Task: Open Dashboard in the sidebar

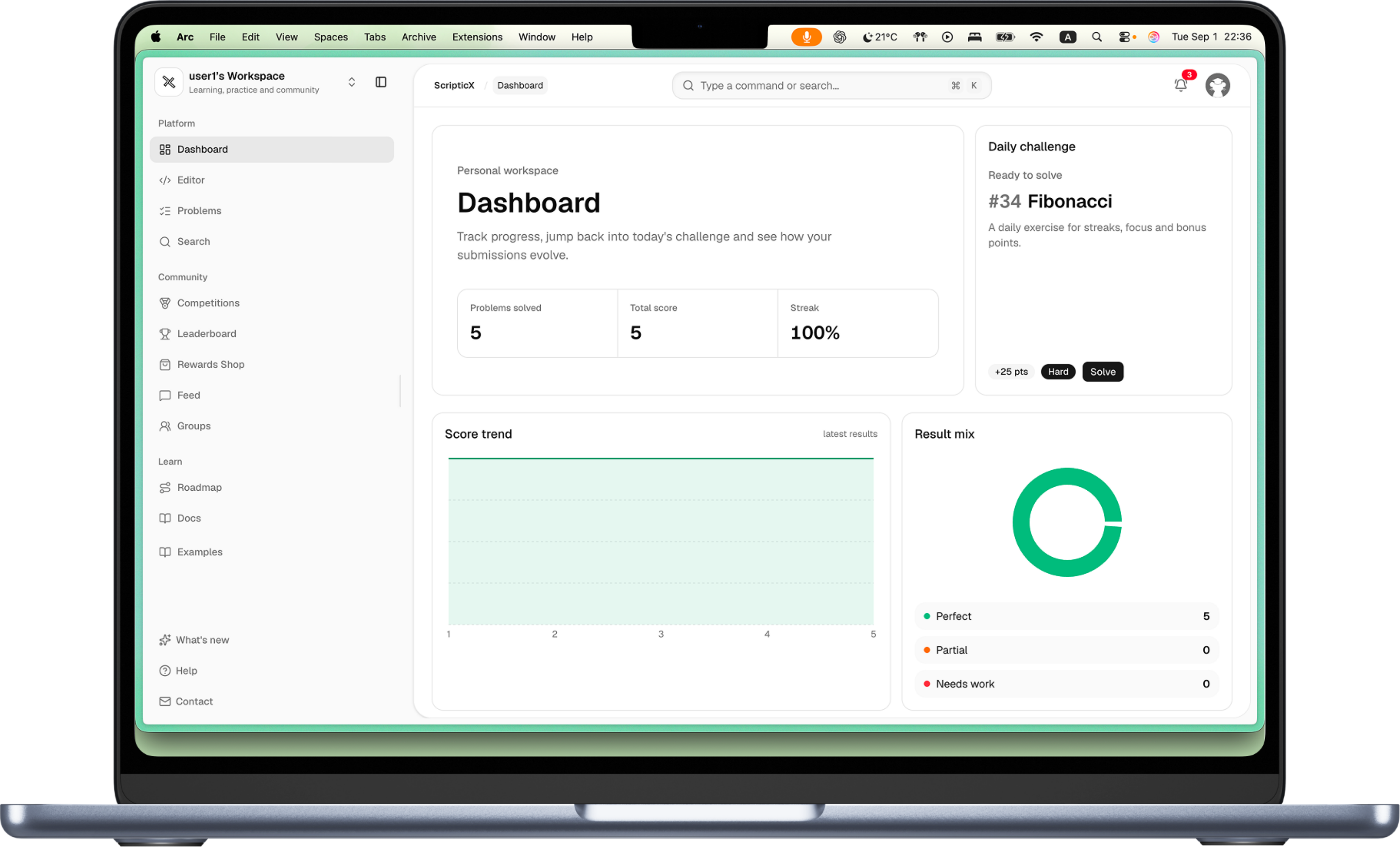Action: point(272,150)
